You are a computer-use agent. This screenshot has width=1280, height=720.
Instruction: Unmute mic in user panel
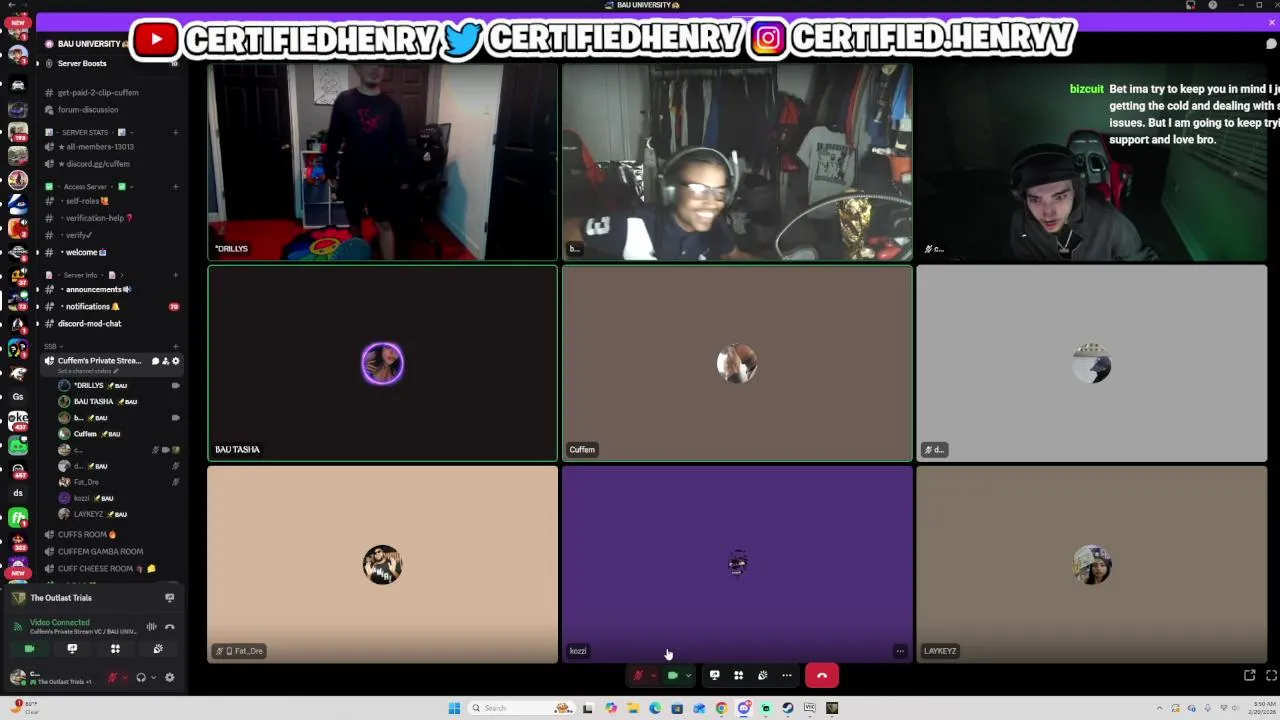click(x=113, y=678)
